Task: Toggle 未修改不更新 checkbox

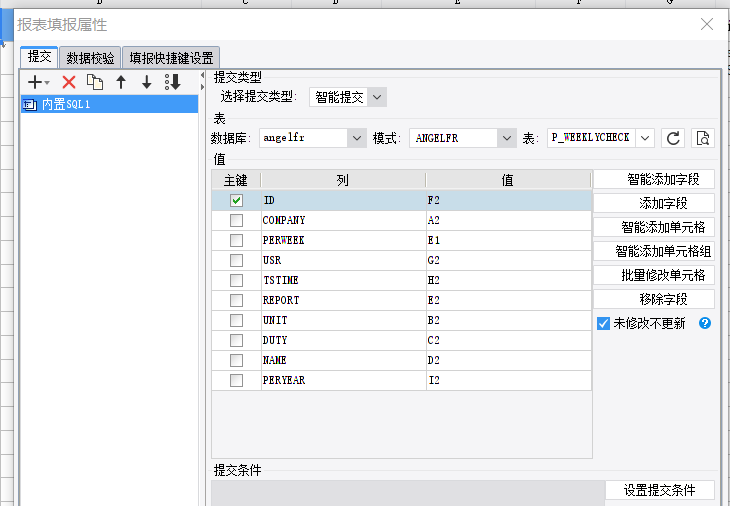Action: tap(603, 323)
